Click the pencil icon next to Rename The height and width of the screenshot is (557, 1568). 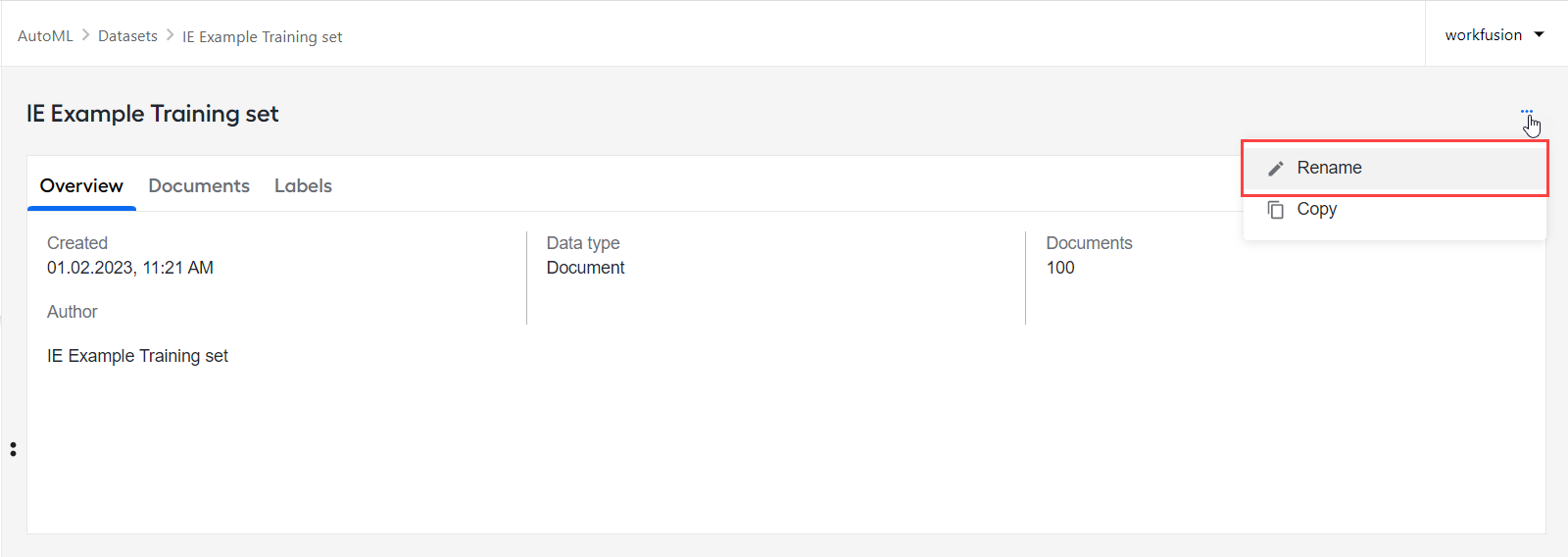click(x=1275, y=169)
